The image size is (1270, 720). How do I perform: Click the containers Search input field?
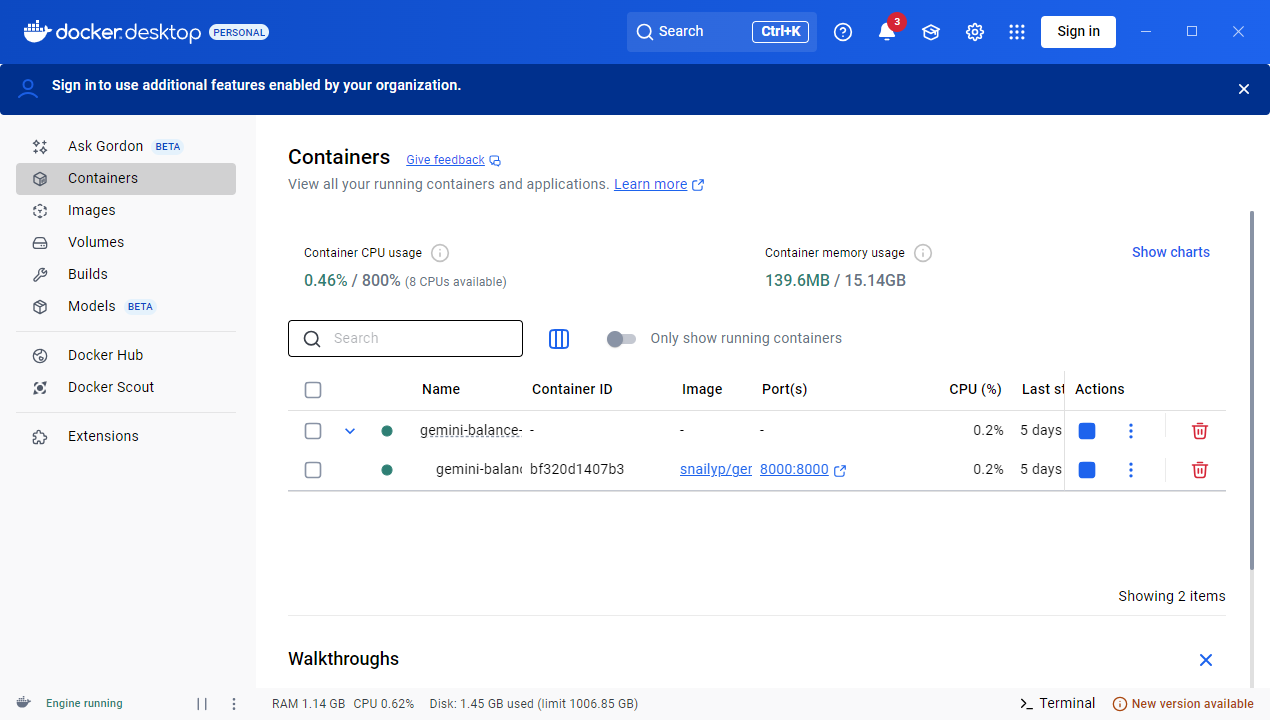[405, 339]
